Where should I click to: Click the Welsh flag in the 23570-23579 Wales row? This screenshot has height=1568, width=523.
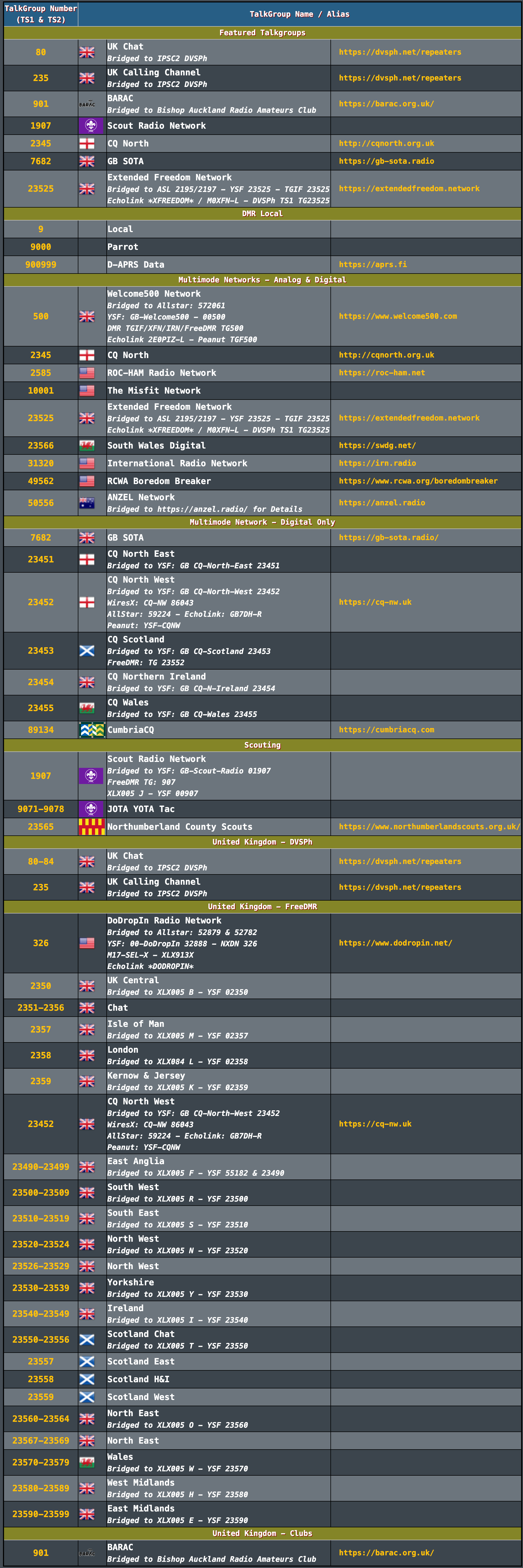[x=87, y=1462]
